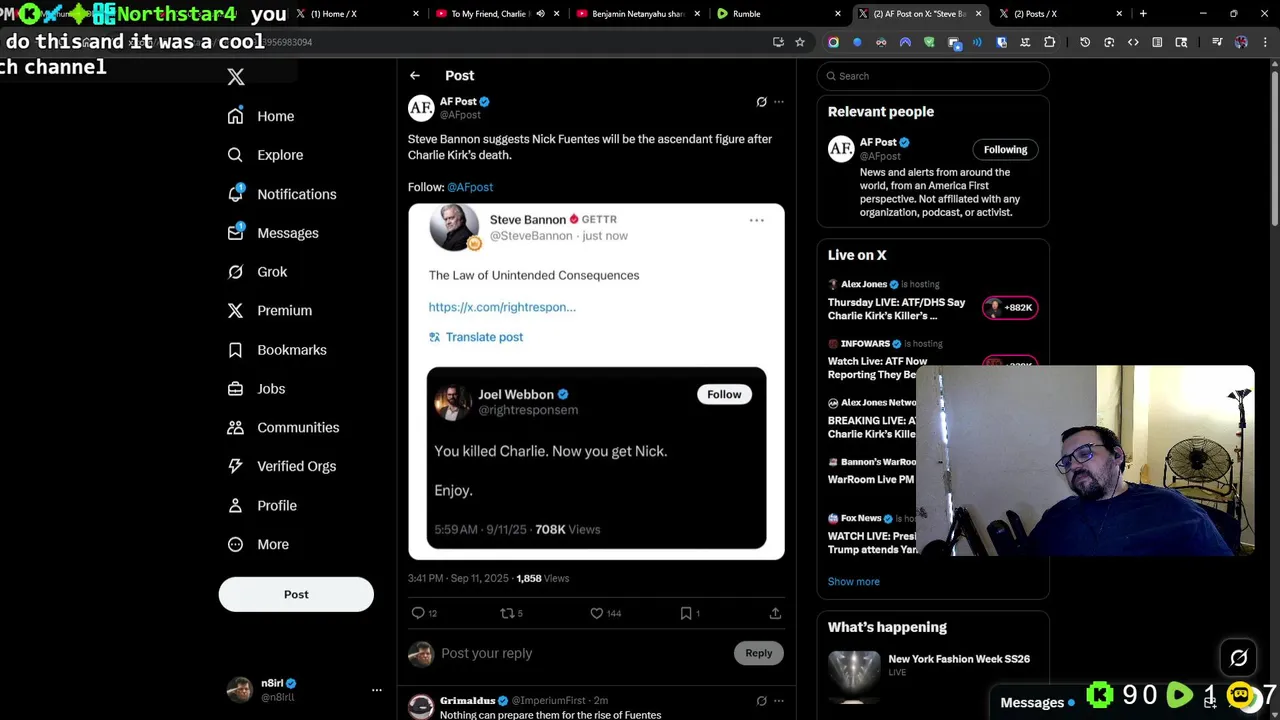Open the Verified Orgs sidebar item
The image size is (1280, 720).
(x=282, y=466)
